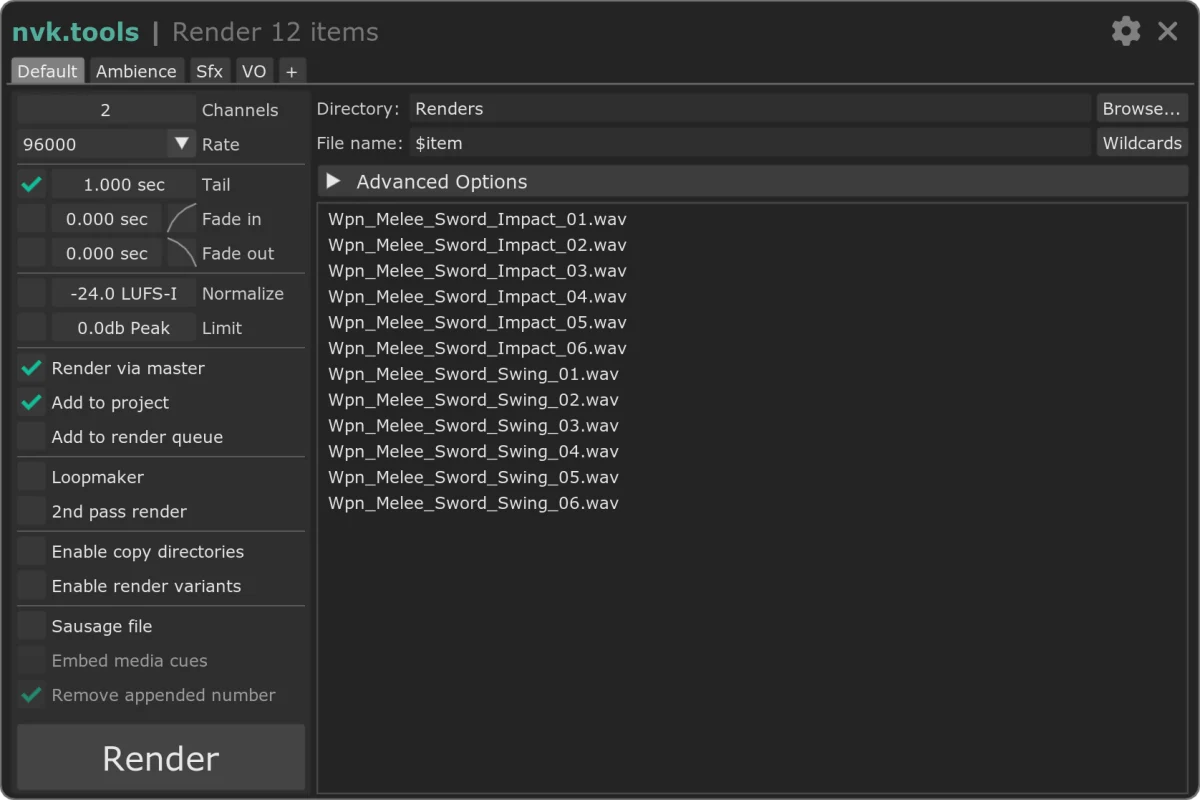This screenshot has height=800, width=1200.
Task: Click the Fade out curve shape icon
Action: pos(181,253)
